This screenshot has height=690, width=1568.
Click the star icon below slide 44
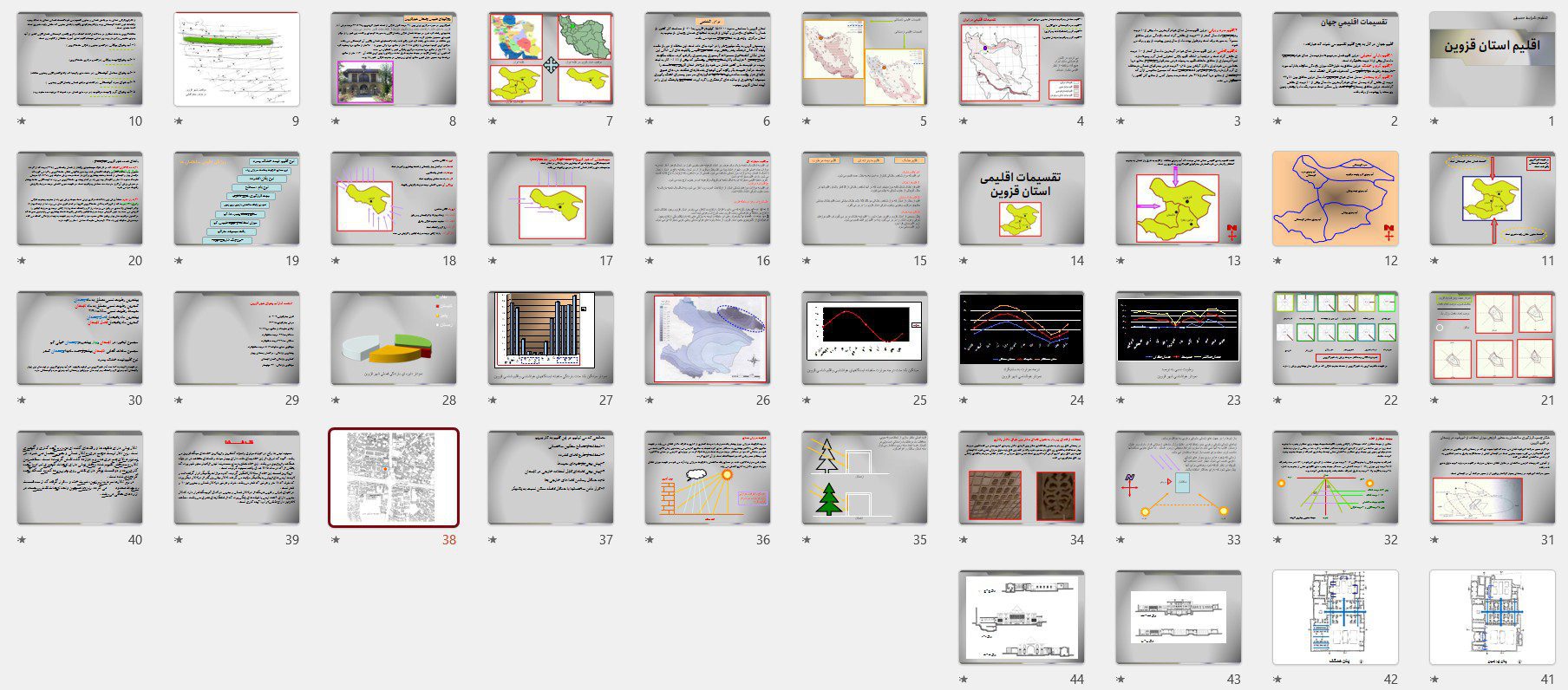(964, 680)
